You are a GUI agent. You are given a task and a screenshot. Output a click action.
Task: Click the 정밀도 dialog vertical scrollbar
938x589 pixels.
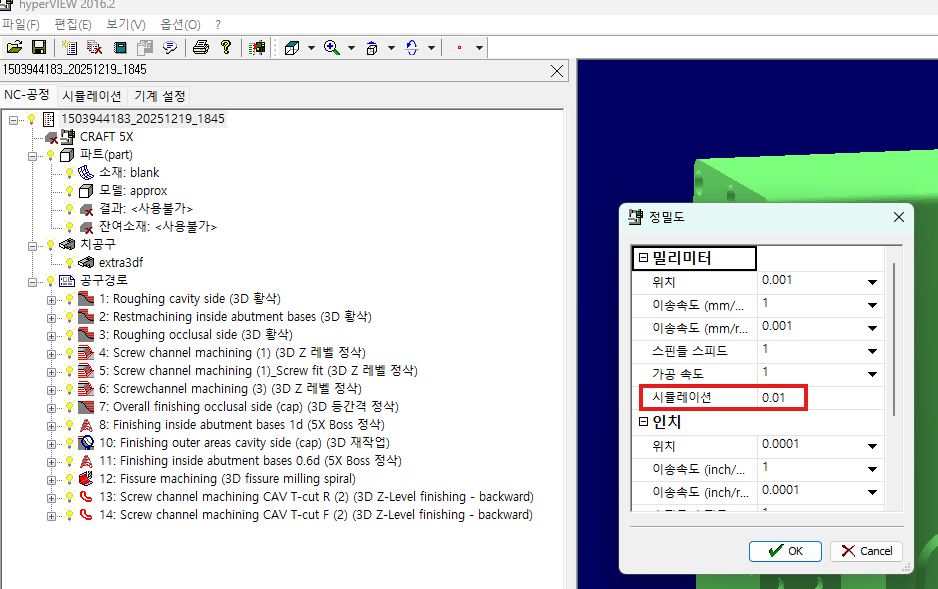tap(893, 340)
